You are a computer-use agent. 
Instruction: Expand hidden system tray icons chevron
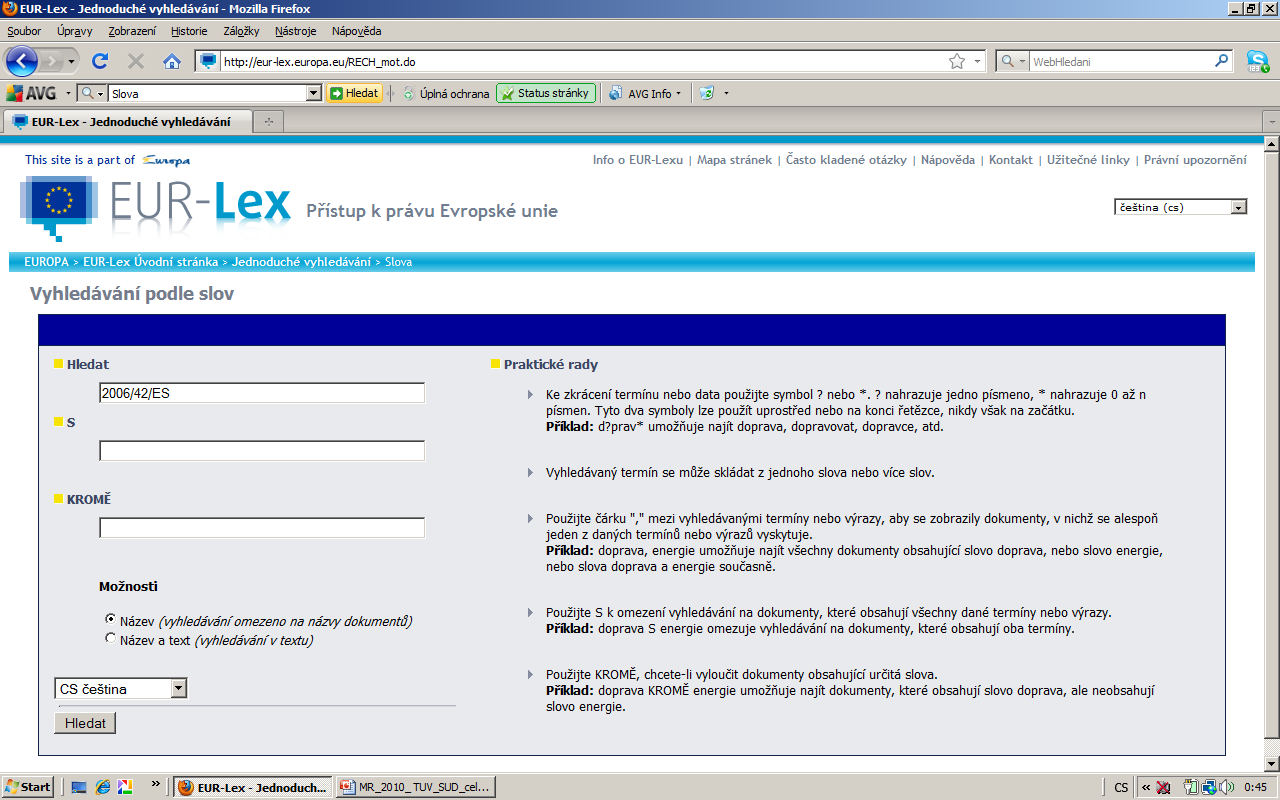pyautogui.click(x=1146, y=787)
